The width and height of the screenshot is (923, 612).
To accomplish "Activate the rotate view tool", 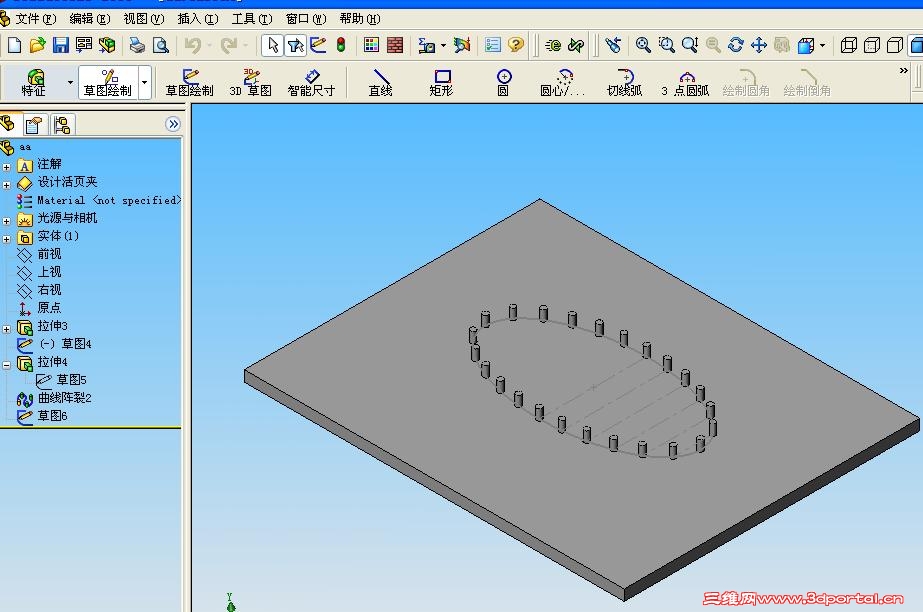I will pos(736,45).
